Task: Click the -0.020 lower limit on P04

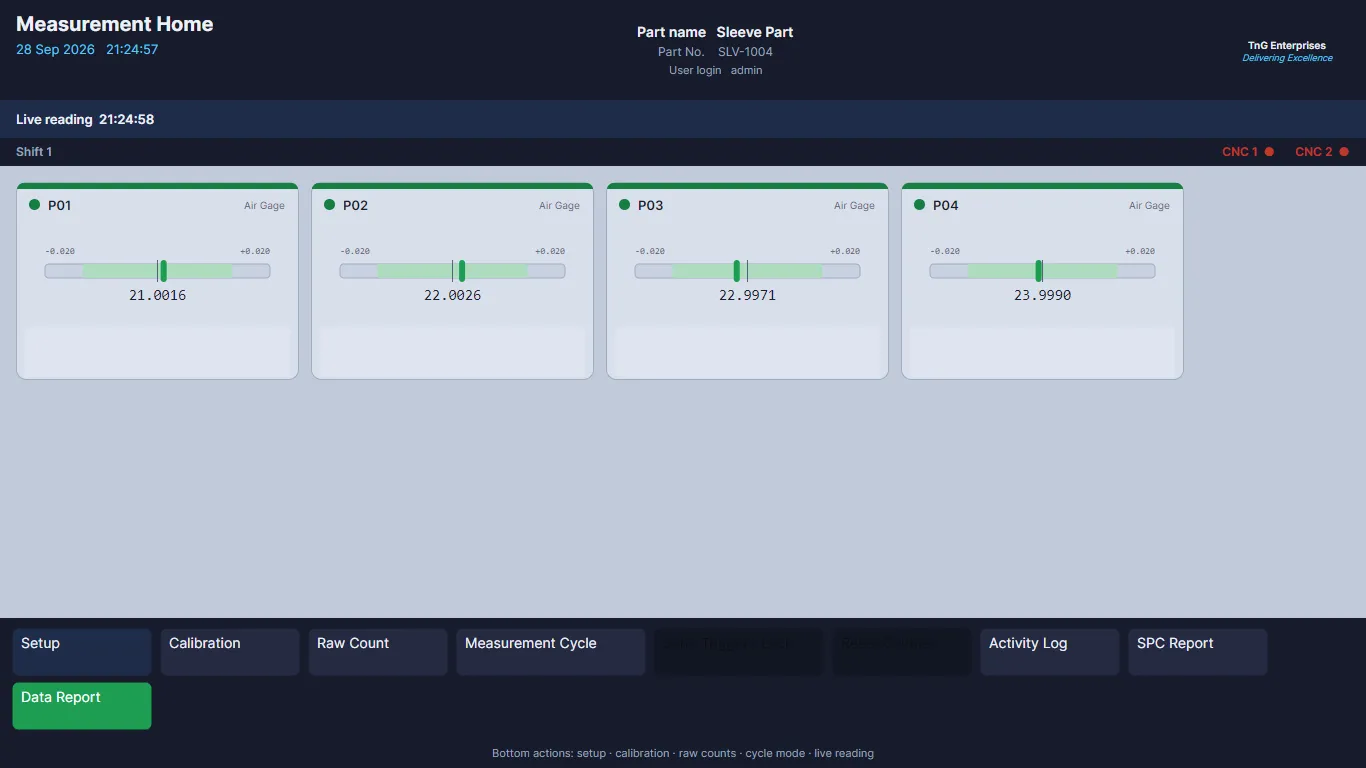Action: pyautogui.click(x=945, y=251)
